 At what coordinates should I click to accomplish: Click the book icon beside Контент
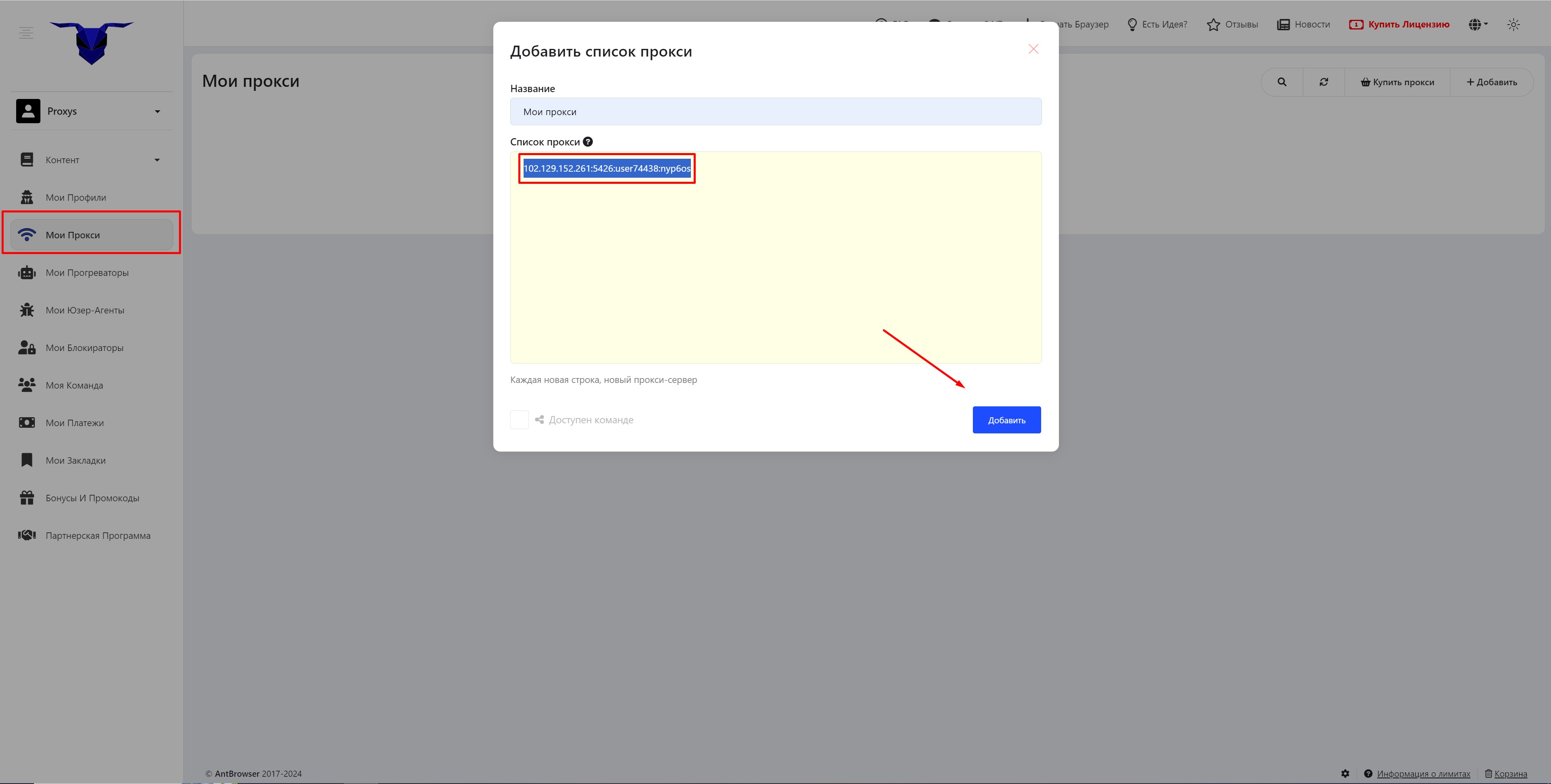27,160
